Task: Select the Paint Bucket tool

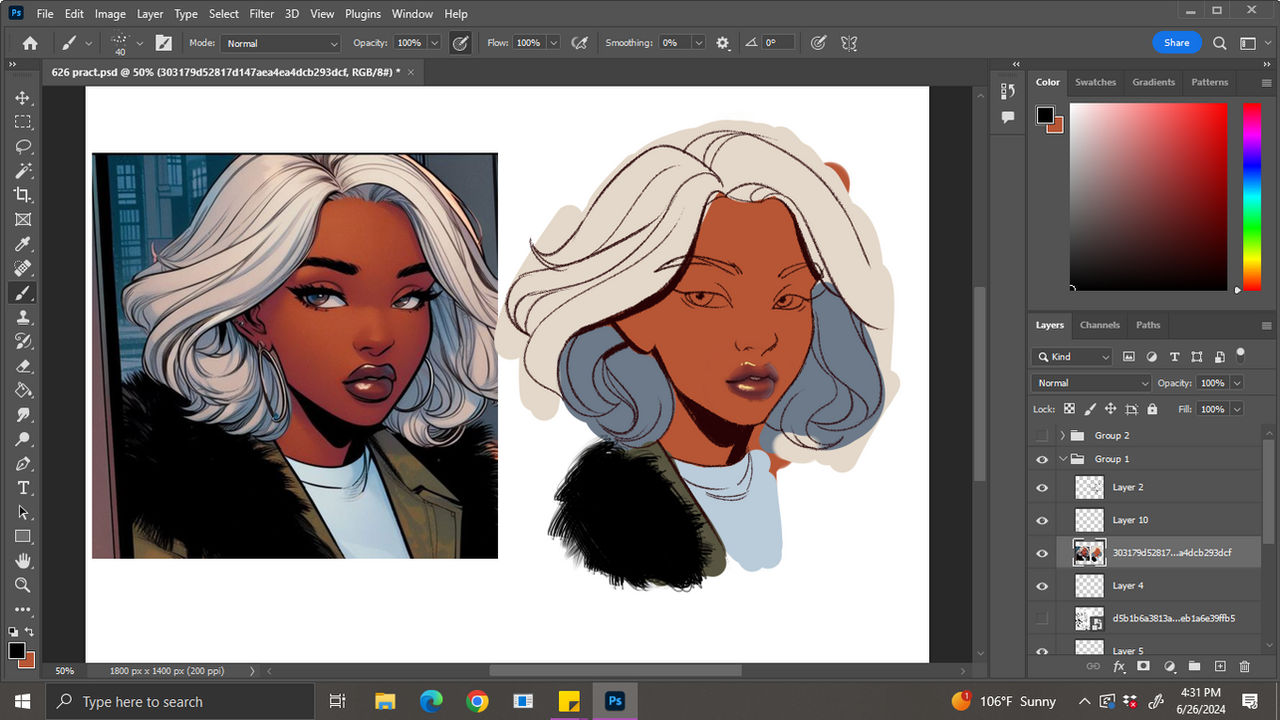Action: [22, 390]
